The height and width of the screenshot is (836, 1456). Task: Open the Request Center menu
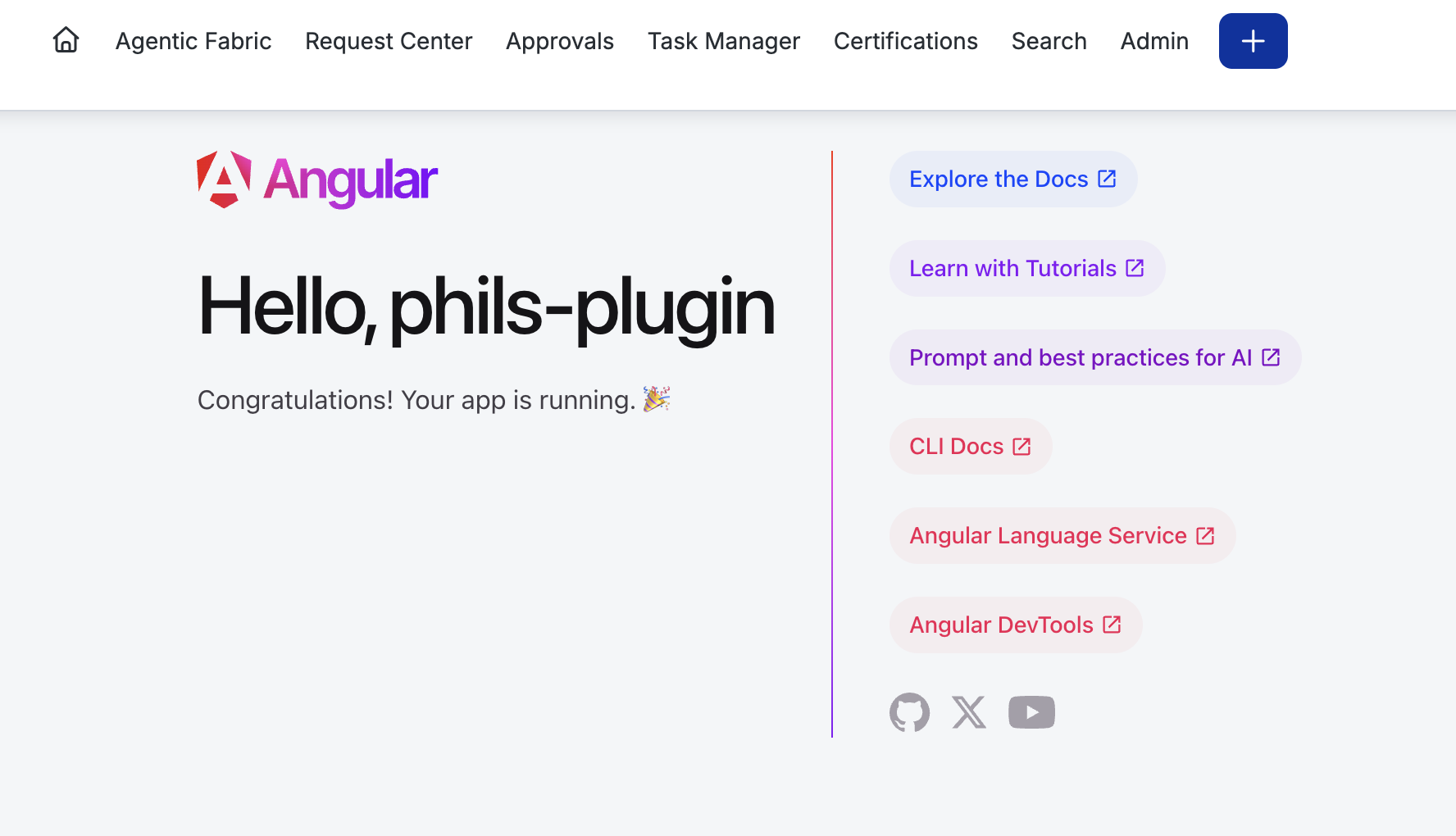click(389, 41)
